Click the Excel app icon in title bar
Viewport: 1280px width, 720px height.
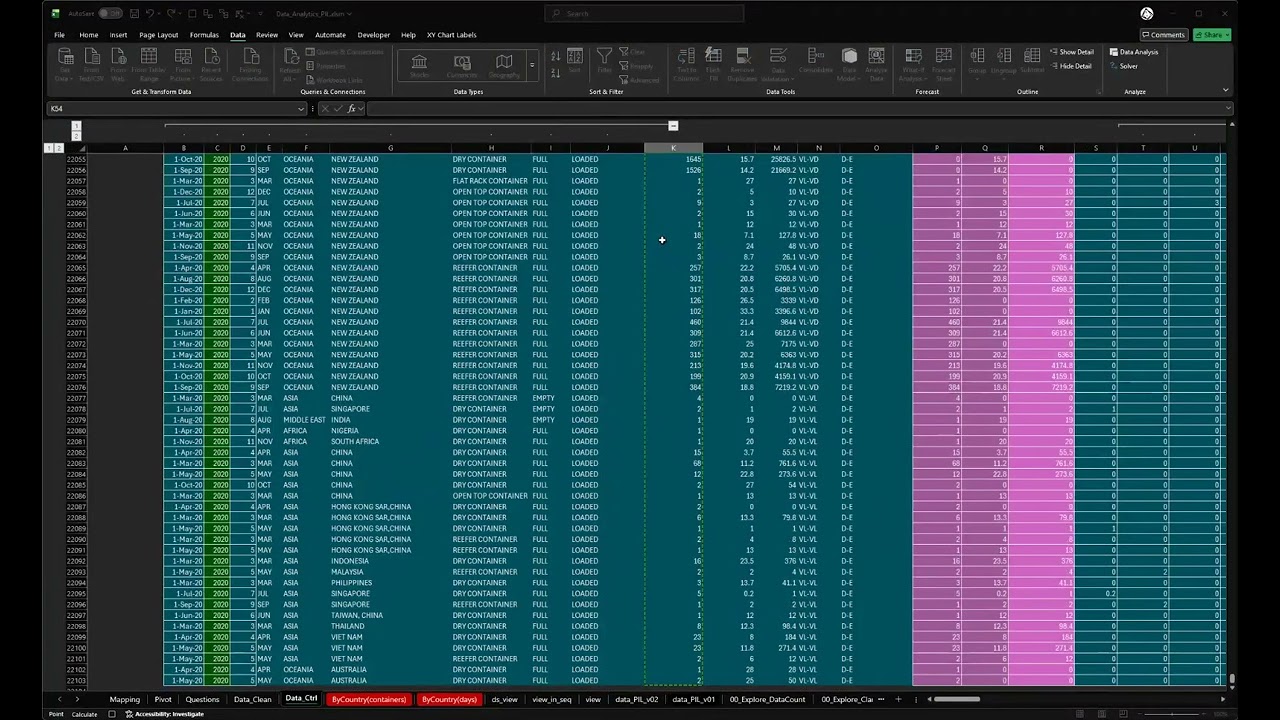tap(56, 13)
